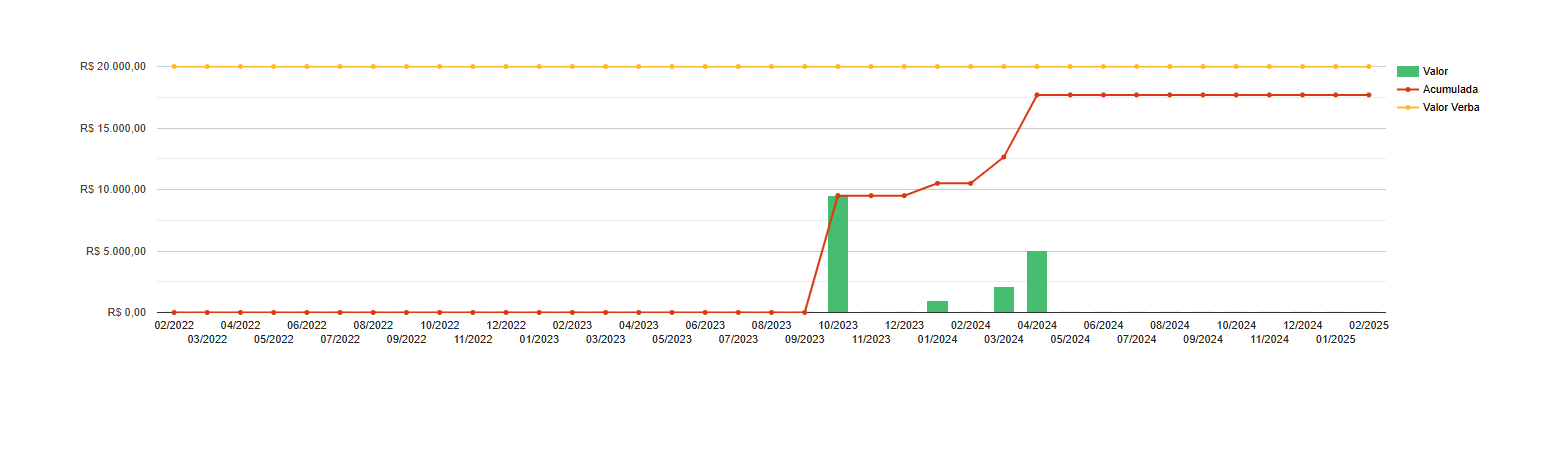Select the small green bar for 01/2024
Screen dimensions: 1550x449
pyautogui.click(x=937, y=306)
